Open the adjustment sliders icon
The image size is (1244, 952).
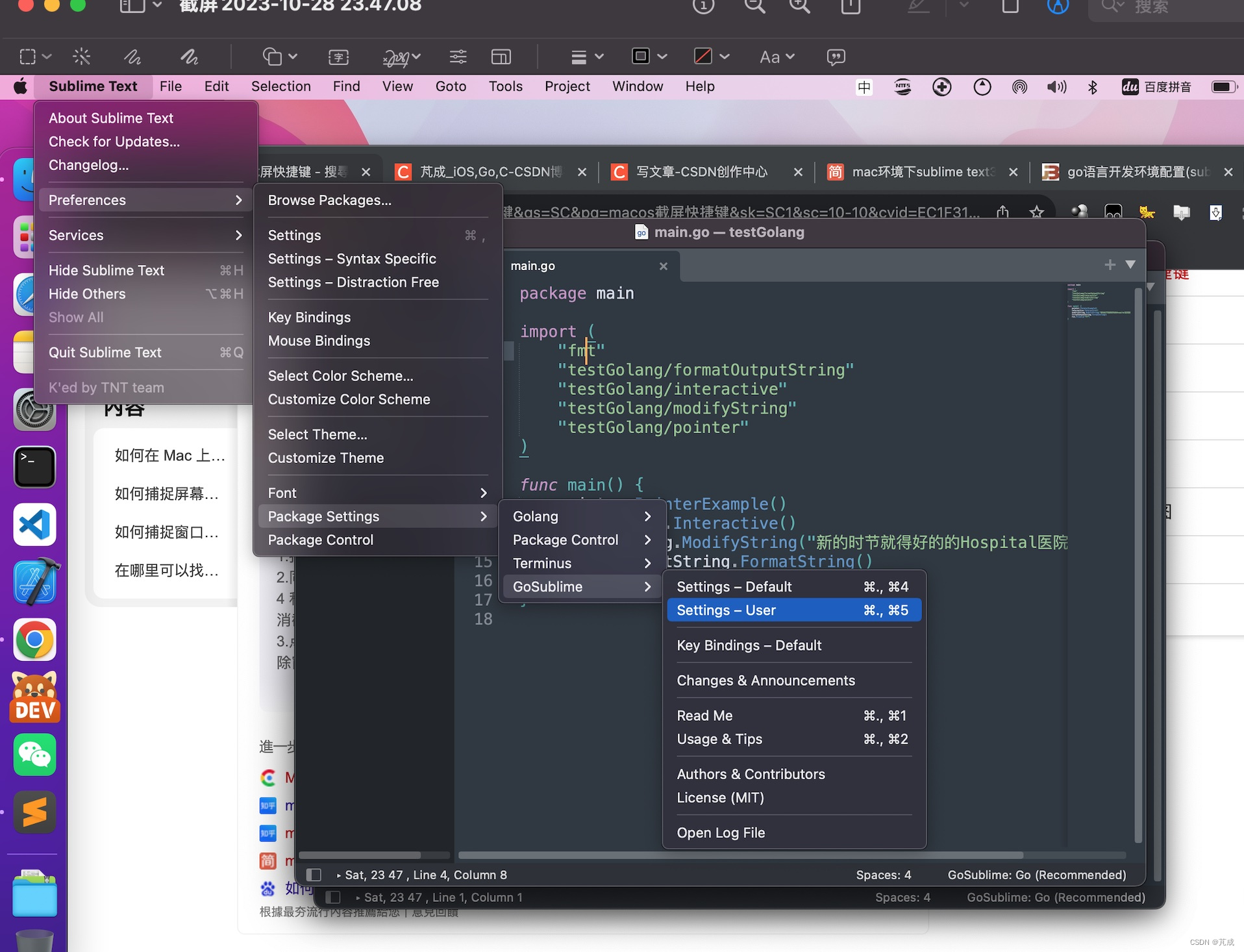458,56
